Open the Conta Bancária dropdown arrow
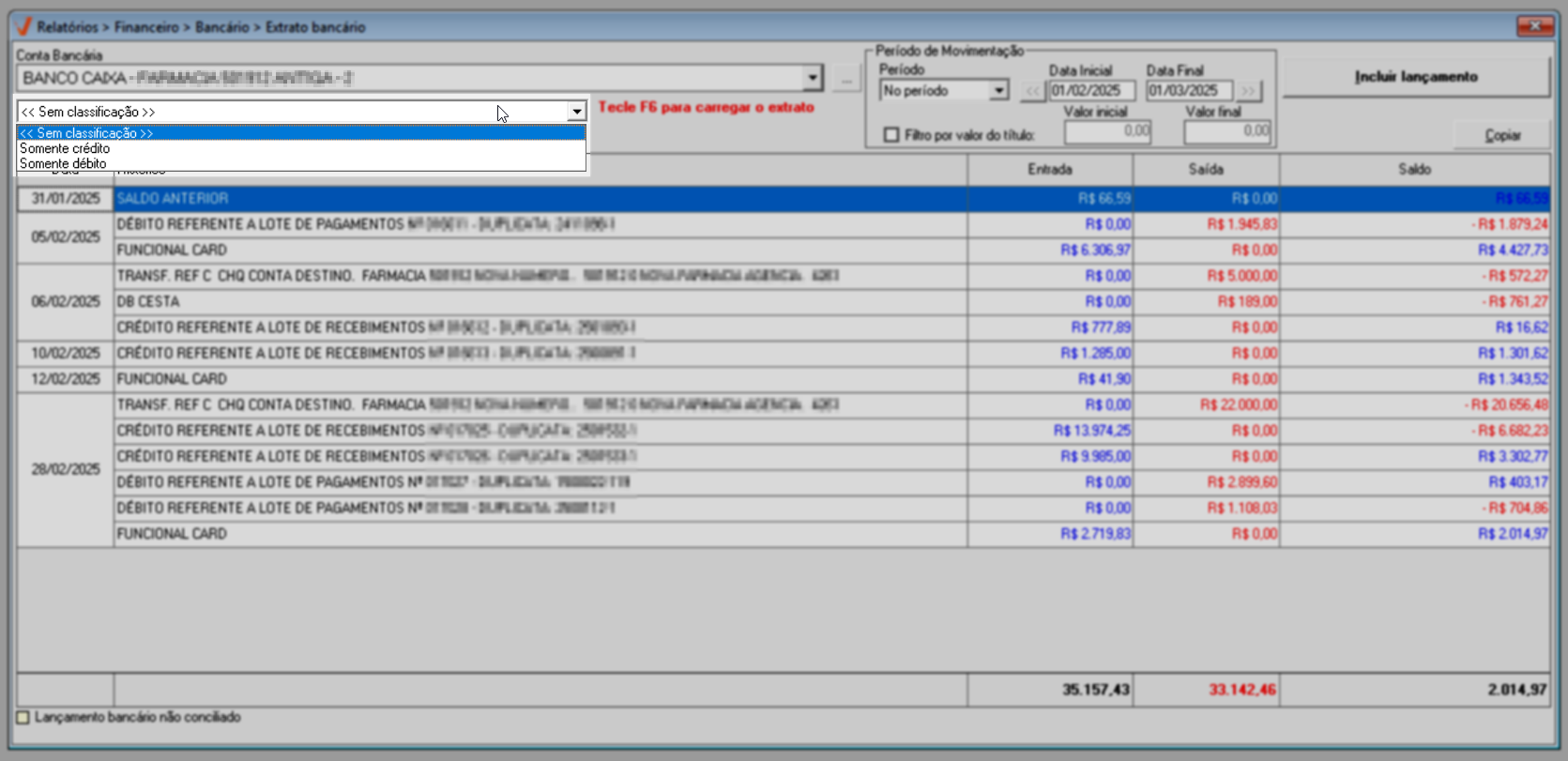This screenshot has width=1568, height=761. click(813, 78)
